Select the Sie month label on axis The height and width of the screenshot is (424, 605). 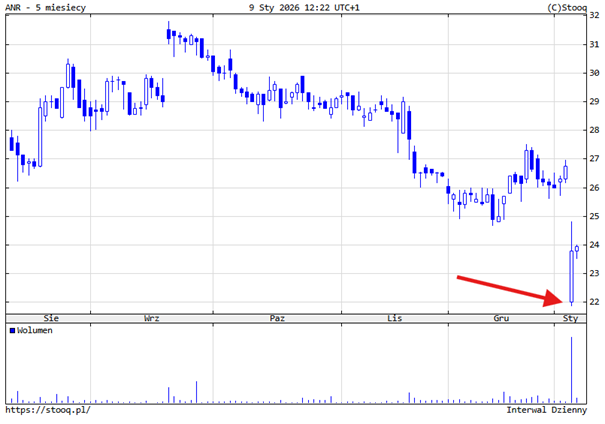pos(37,317)
